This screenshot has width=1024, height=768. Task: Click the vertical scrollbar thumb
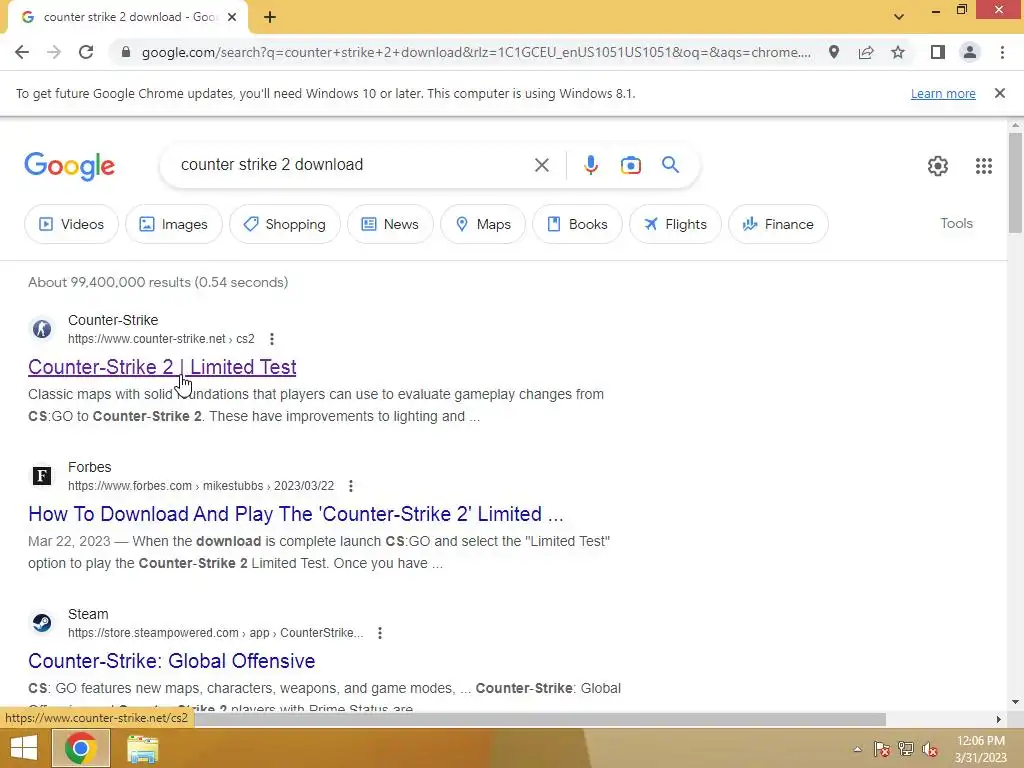coord(1015,182)
